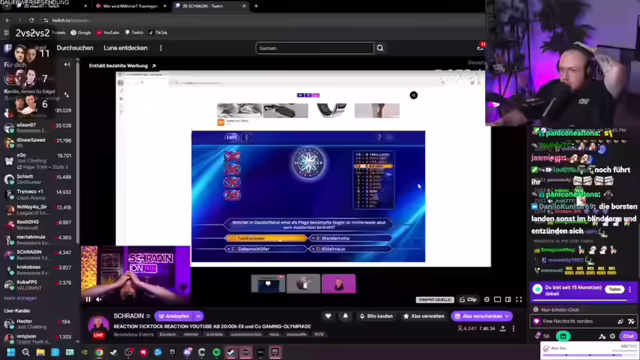Open Spotify from the Windows taskbar
The height and width of the screenshot is (360, 640).
[x=216, y=352]
